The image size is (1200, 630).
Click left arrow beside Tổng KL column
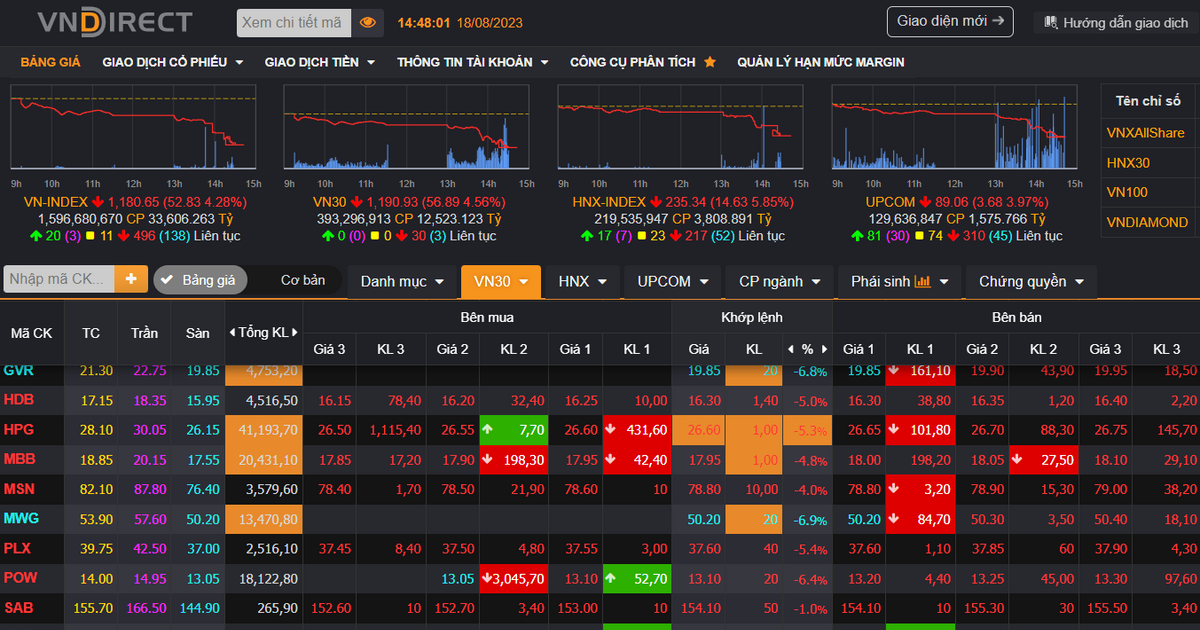[232, 332]
